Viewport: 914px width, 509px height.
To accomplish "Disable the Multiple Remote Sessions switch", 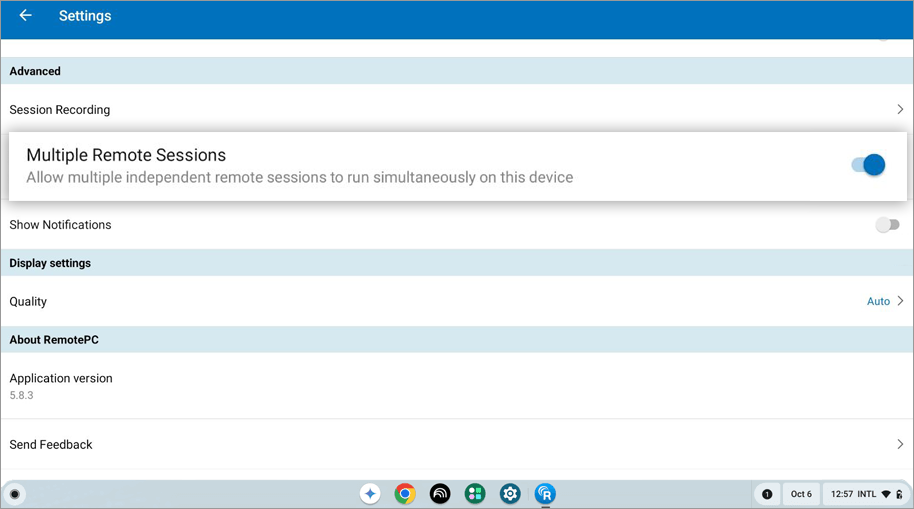I will [x=868, y=165].
